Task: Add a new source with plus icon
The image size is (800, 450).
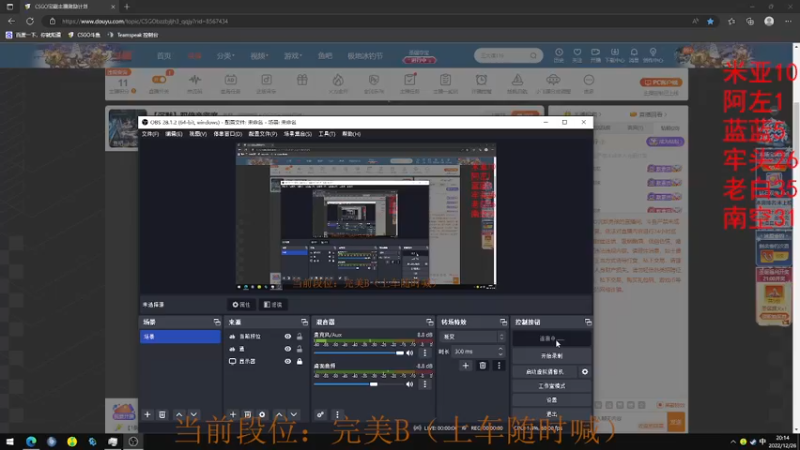Action: pyautogui.click(x=233, y=414)
